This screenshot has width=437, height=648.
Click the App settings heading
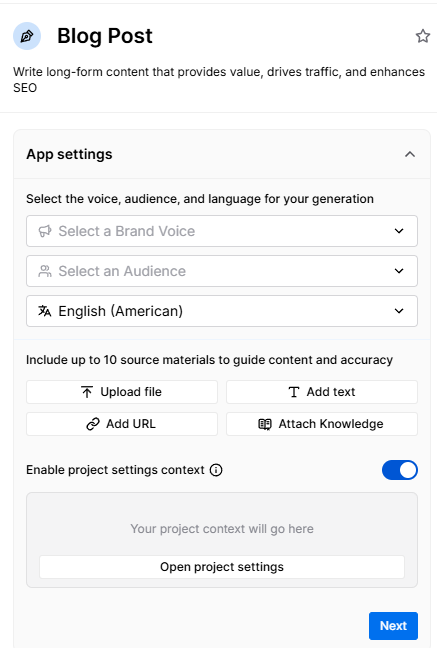[69, 154]
